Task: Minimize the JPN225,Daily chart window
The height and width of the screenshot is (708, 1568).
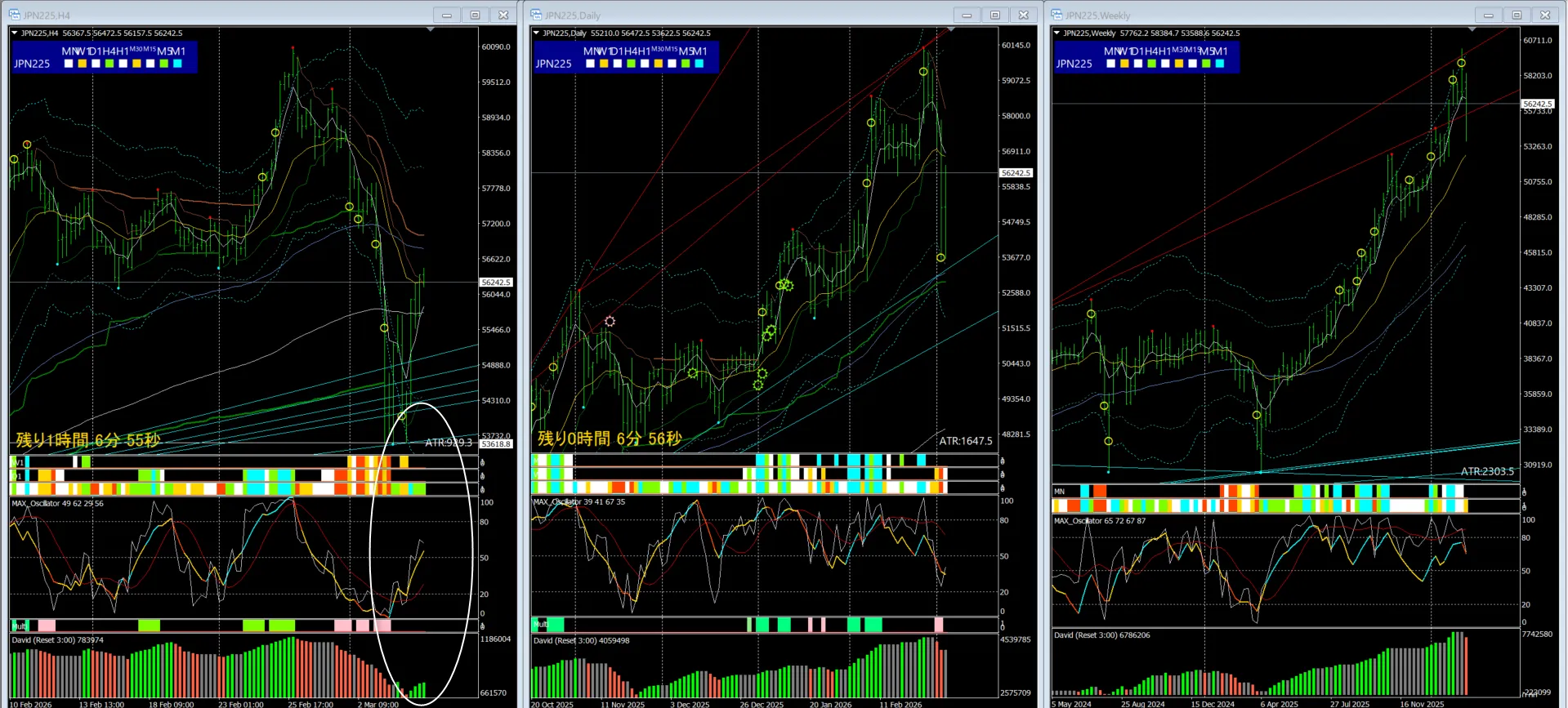Action: [967, 15]
